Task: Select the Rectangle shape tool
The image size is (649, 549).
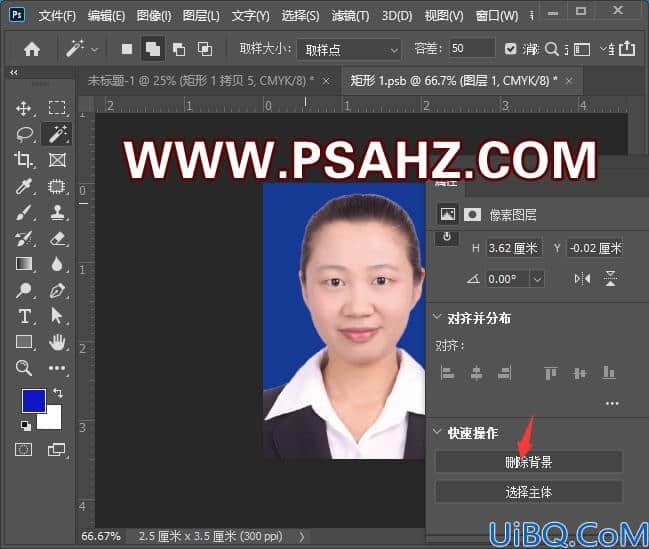Action: tap(24, 342)
